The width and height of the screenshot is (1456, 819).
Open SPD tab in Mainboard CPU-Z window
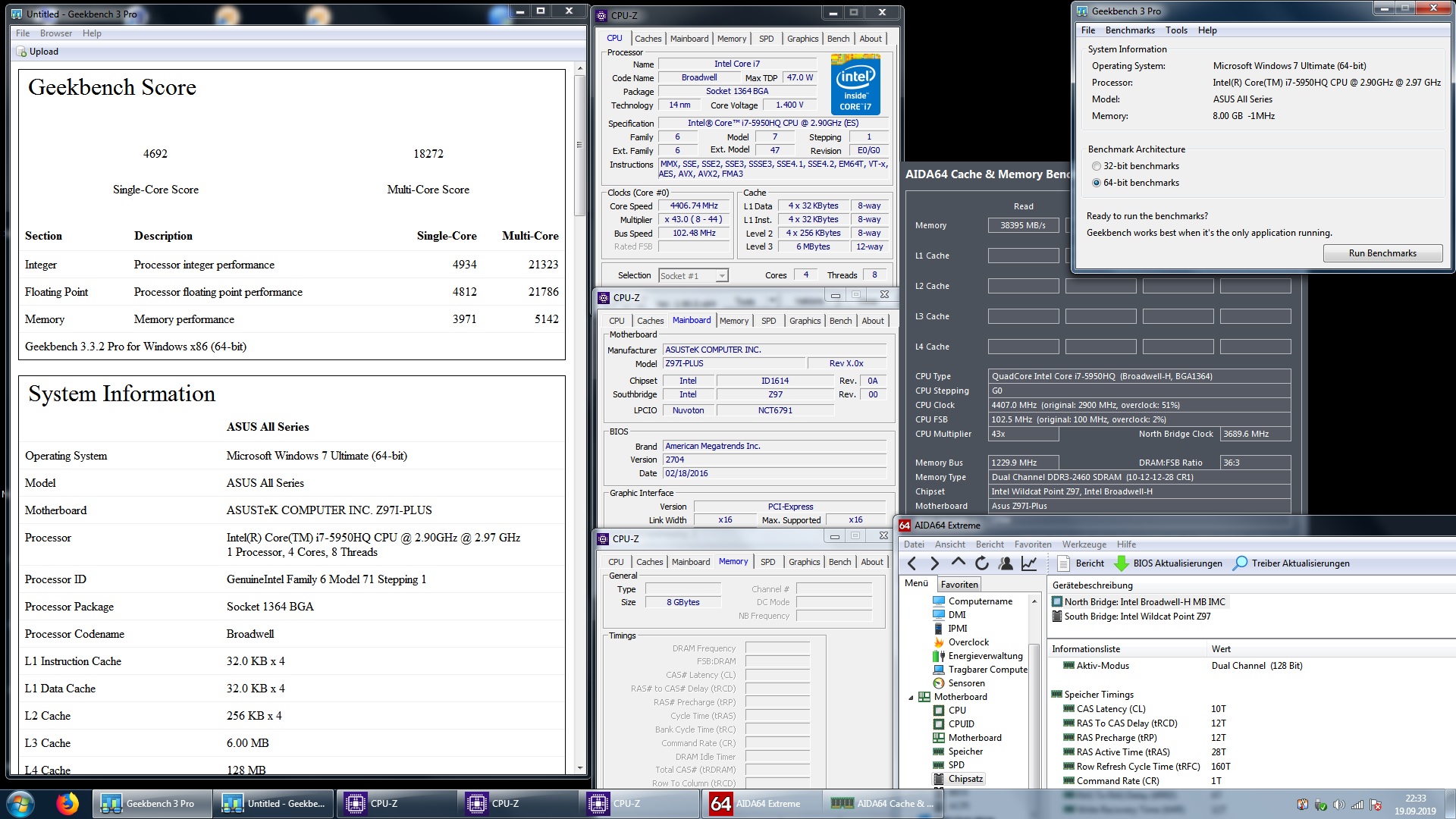tap(768, 321)
